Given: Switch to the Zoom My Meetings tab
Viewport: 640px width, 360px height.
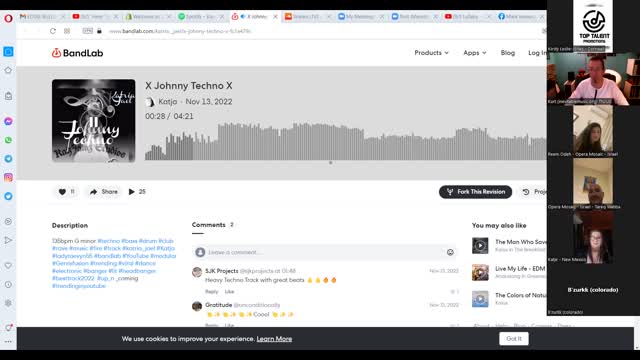Looking at the screenshot, I should [x=361, y=17].
